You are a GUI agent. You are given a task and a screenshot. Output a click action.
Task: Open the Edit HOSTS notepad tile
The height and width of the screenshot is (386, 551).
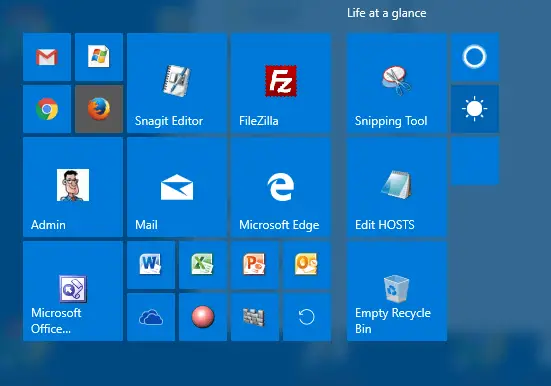tap(397, 187)
